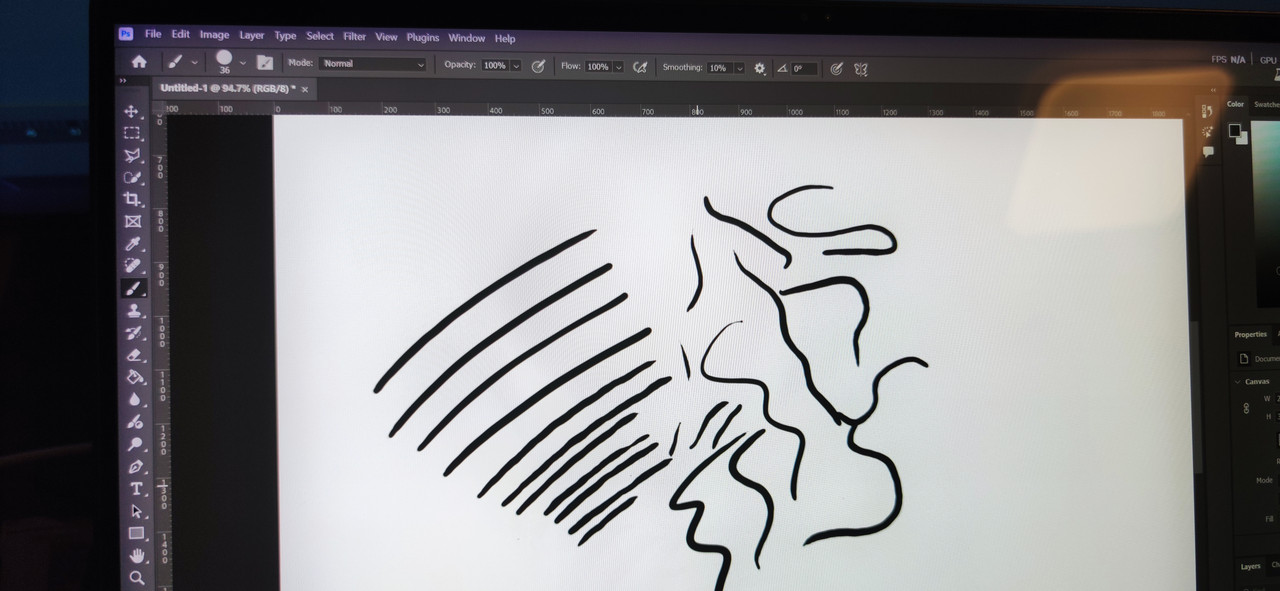
Task: Click the Photoshop Ps application icon
Action: (126, 33)
